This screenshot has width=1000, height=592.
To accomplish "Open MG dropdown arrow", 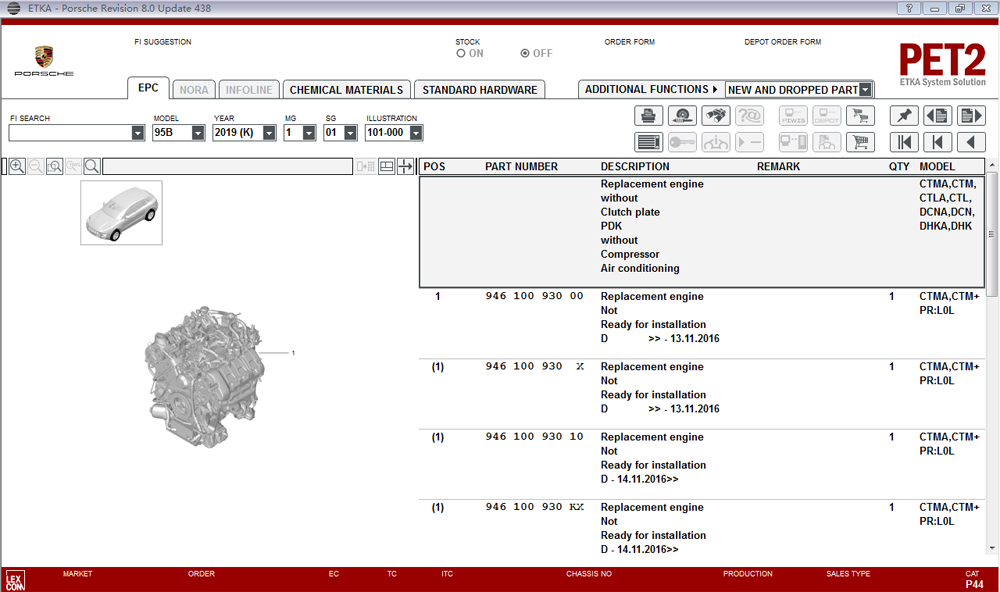I will pyautogui.click(x=309, y=133).
